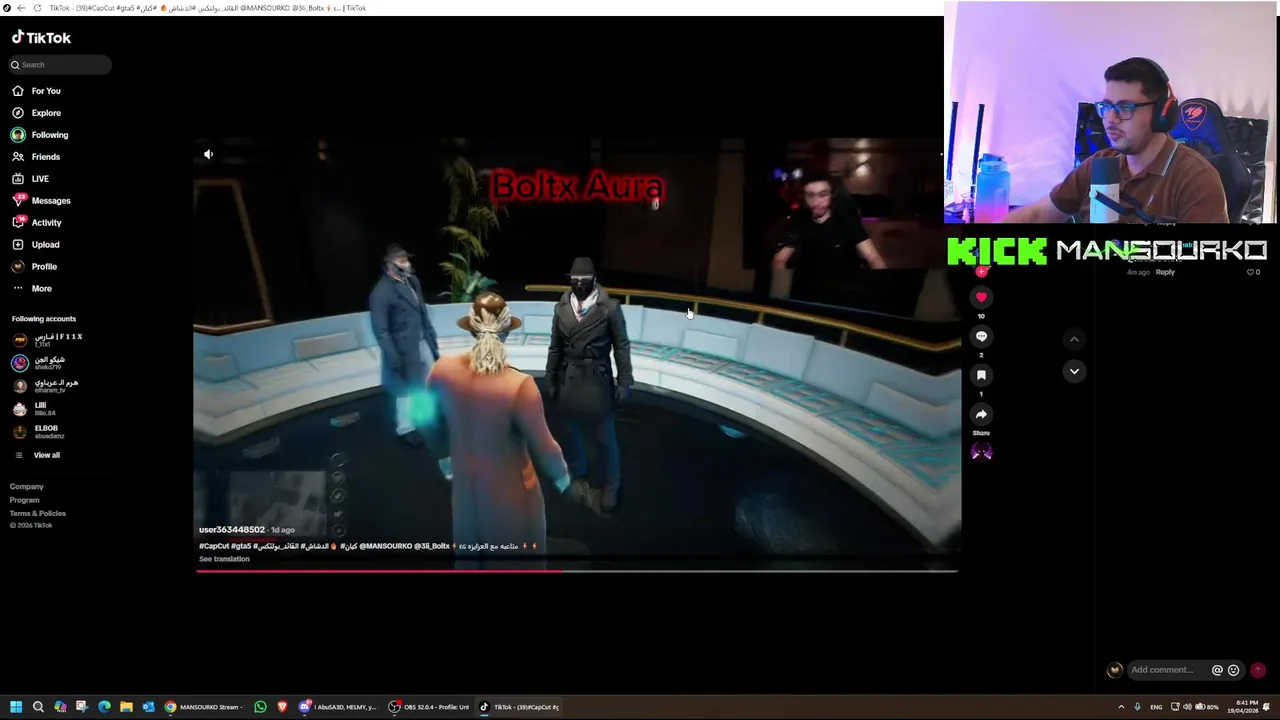1280x720 pixels.
Task: Click the Add comment input field
Action: [x=1165, y=670]
